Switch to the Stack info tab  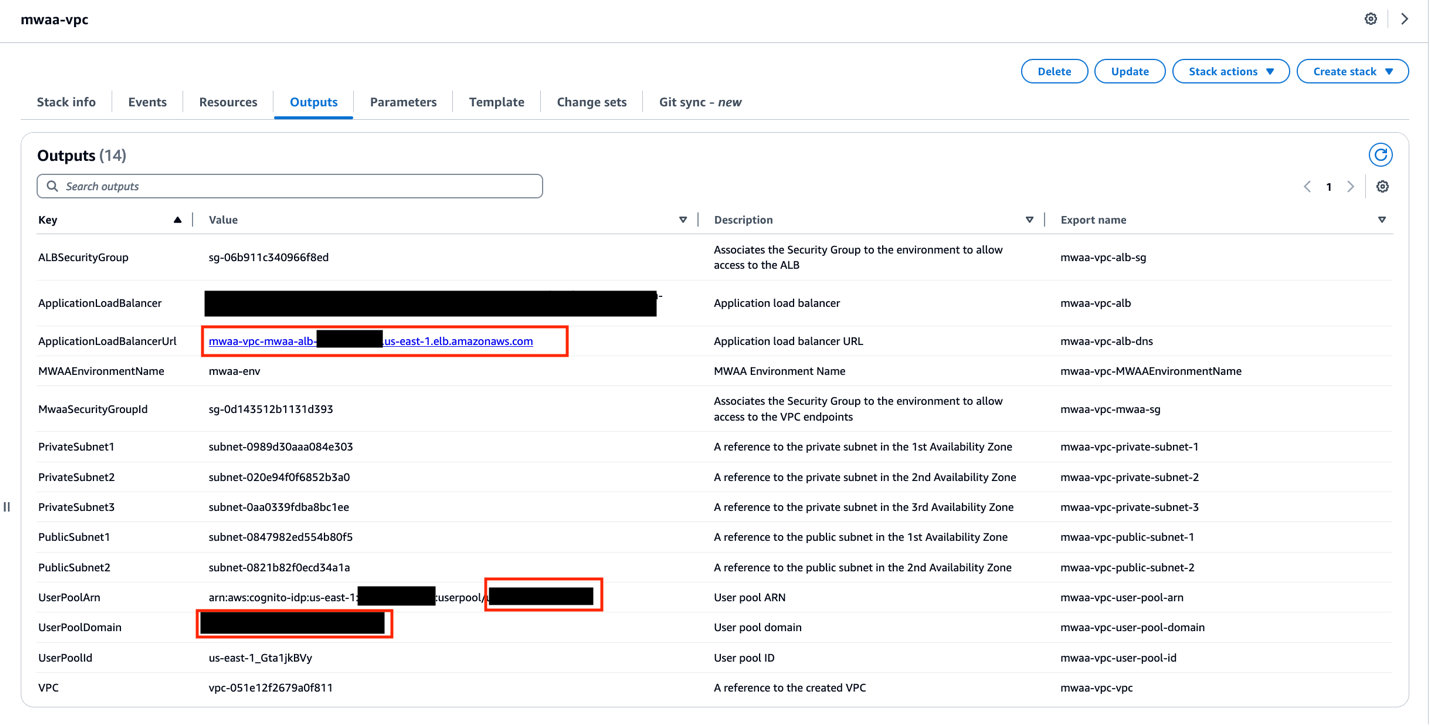66,102
